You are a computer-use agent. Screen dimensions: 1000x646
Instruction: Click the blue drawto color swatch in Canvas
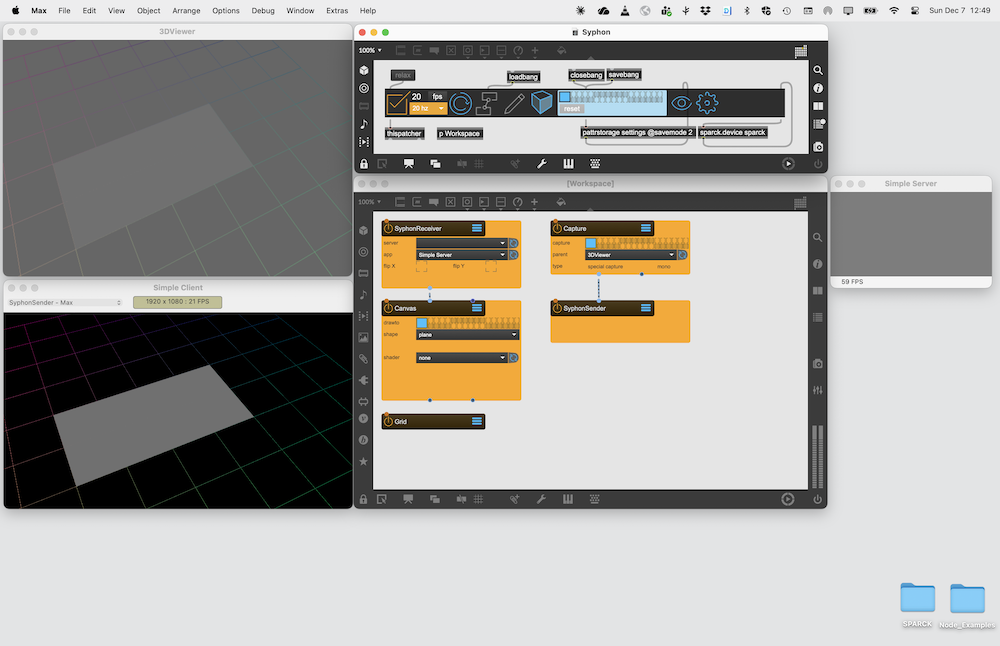pos(422,323)
